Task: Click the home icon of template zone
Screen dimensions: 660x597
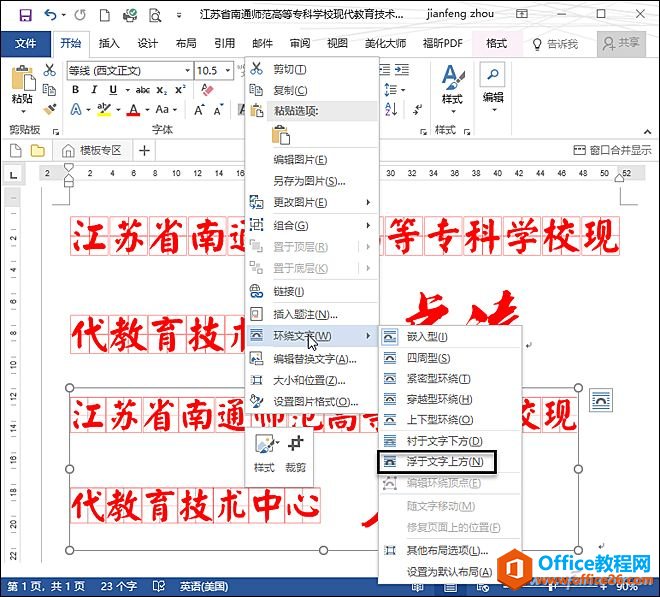Action: (68, 150)
